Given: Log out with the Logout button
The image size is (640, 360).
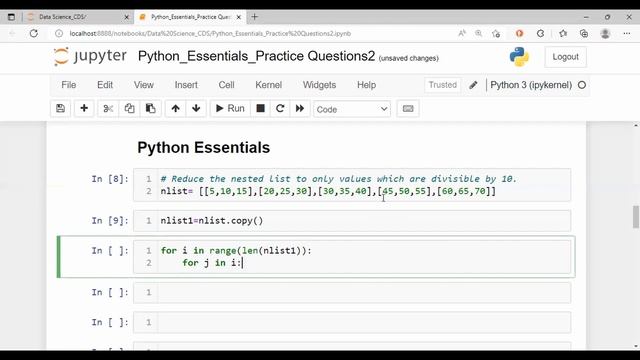Looking at the screenshot, I should tap(565, 57).
